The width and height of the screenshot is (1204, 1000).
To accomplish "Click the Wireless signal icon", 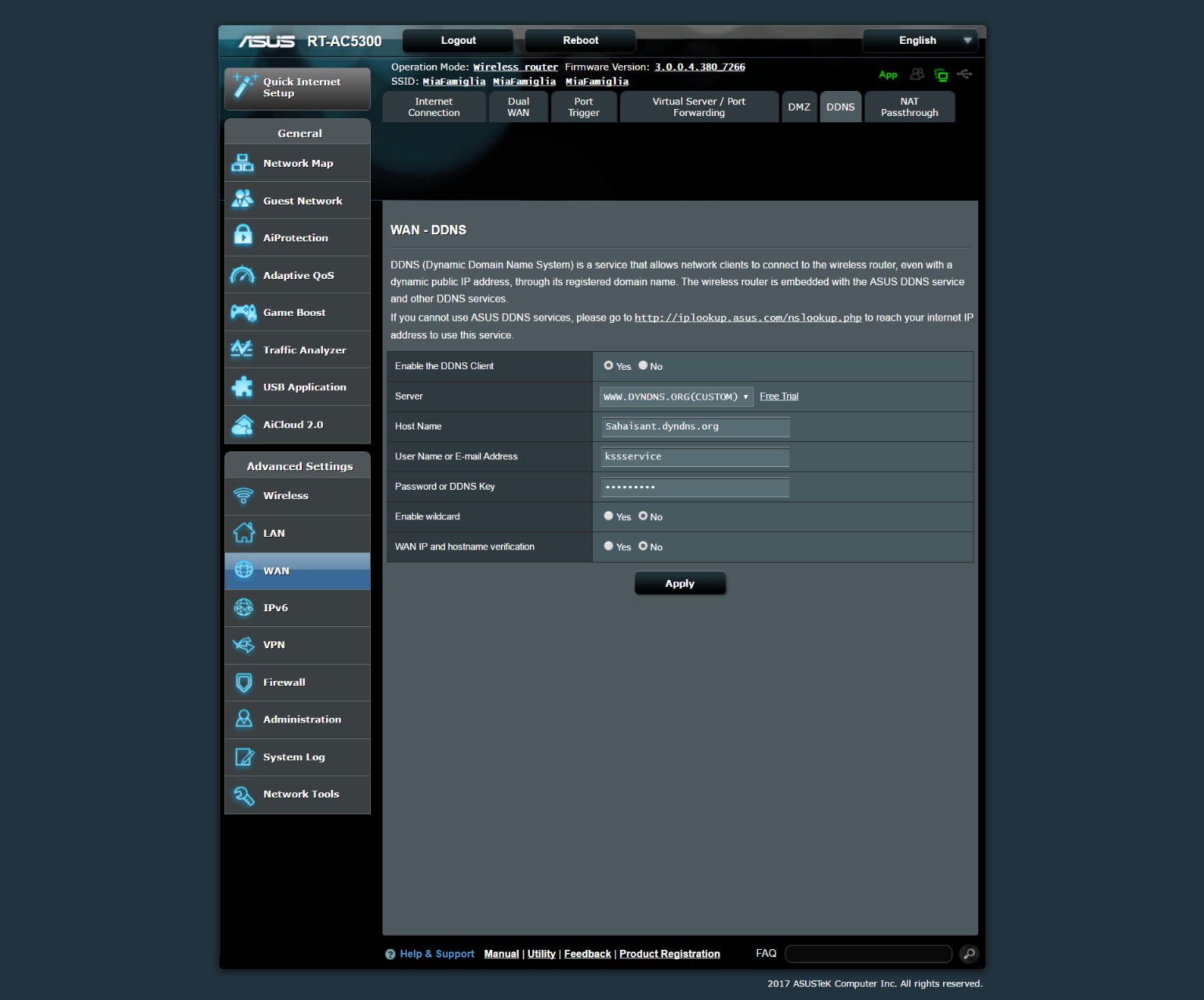I will pos(244,495).
